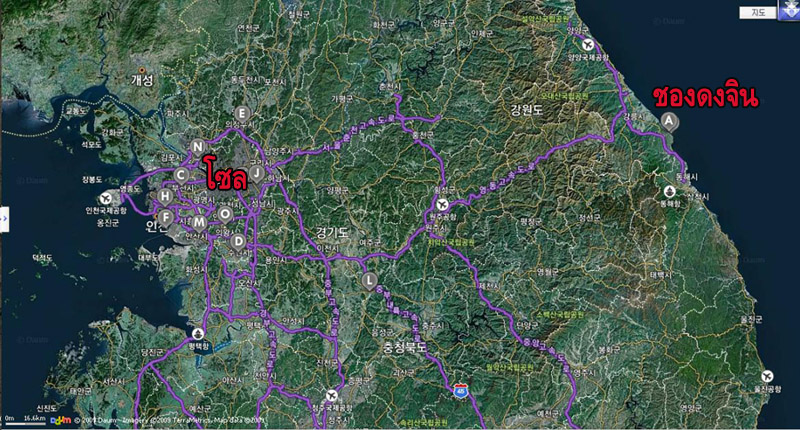The image size is (800, 430).
Task: Select map marker E north of Seoul
Action: click(242, 114)
